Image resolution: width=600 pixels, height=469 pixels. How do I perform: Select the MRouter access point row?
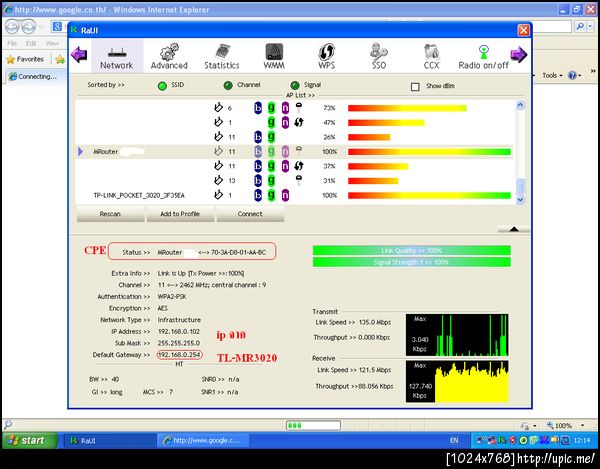[x=294, y=151]
